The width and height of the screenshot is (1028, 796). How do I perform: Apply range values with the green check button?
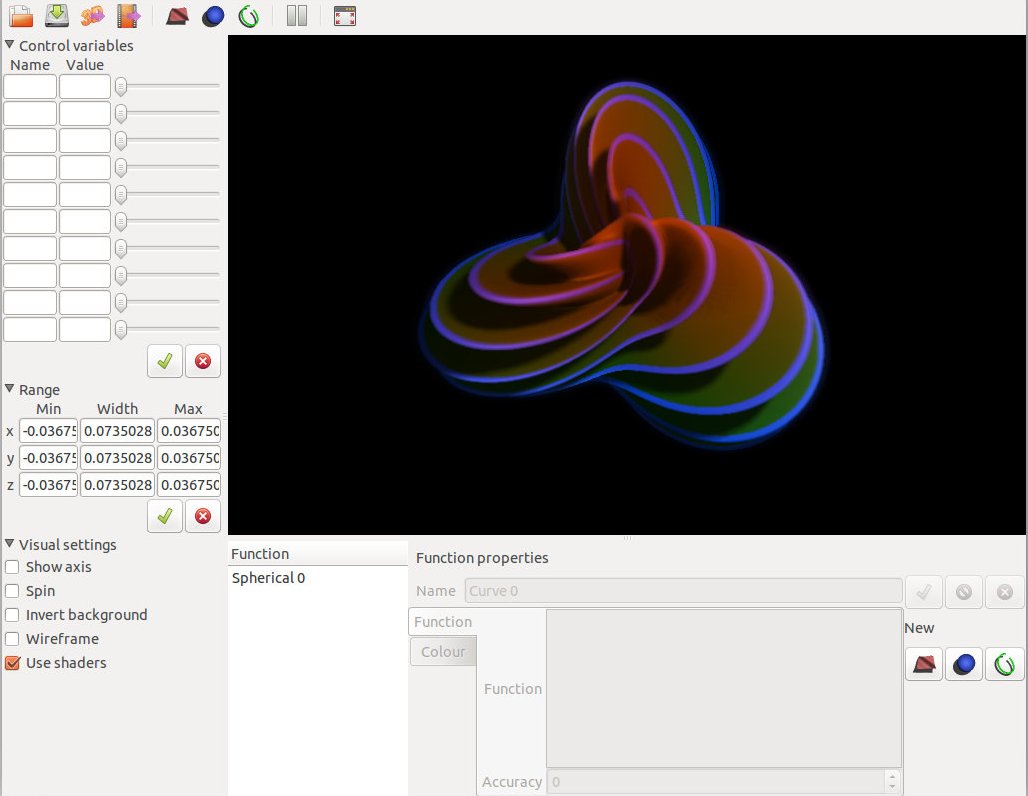pos(165,516)
